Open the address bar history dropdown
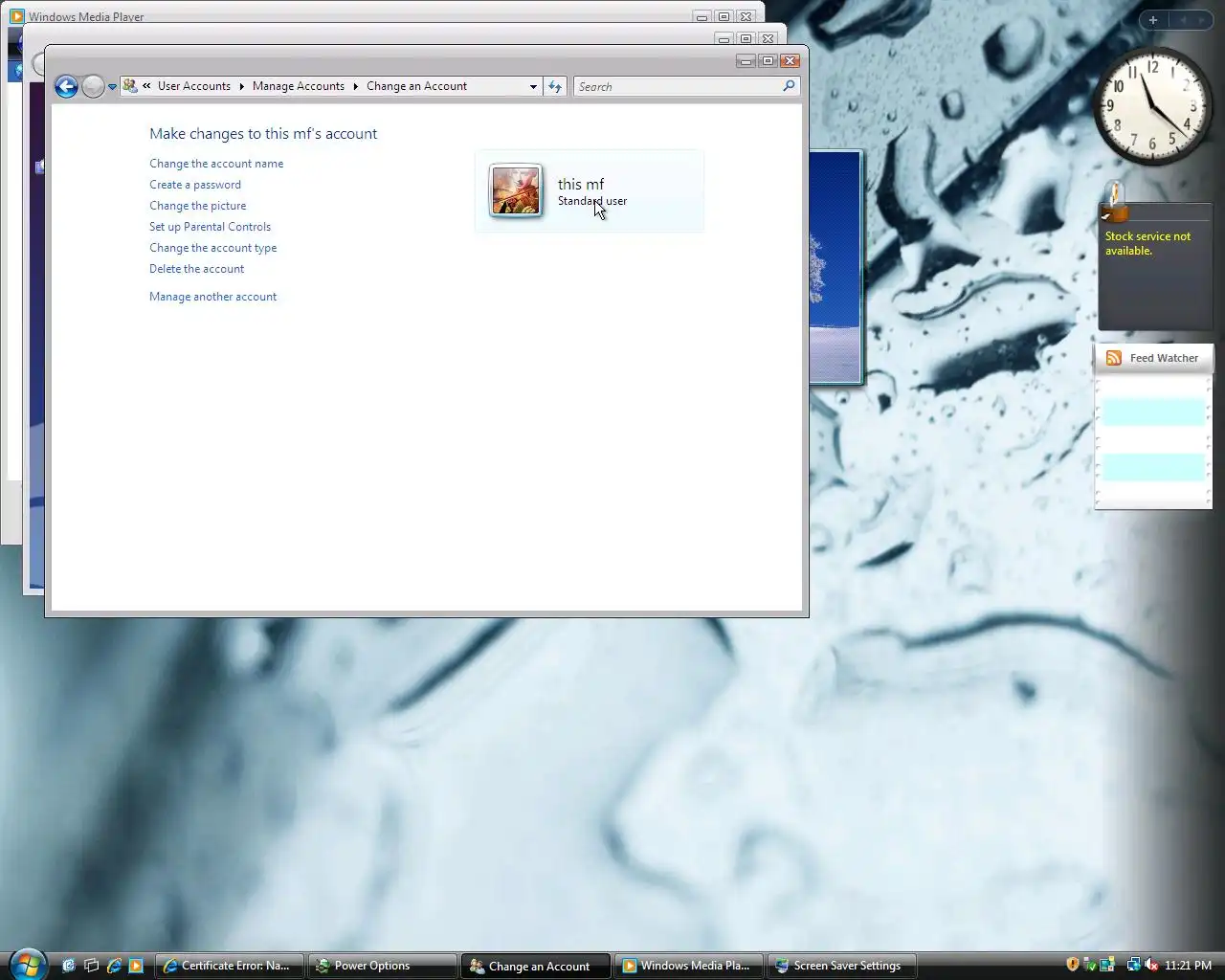Image resolution: width=1225 pixels, height=980 pixels. point(533,86)
